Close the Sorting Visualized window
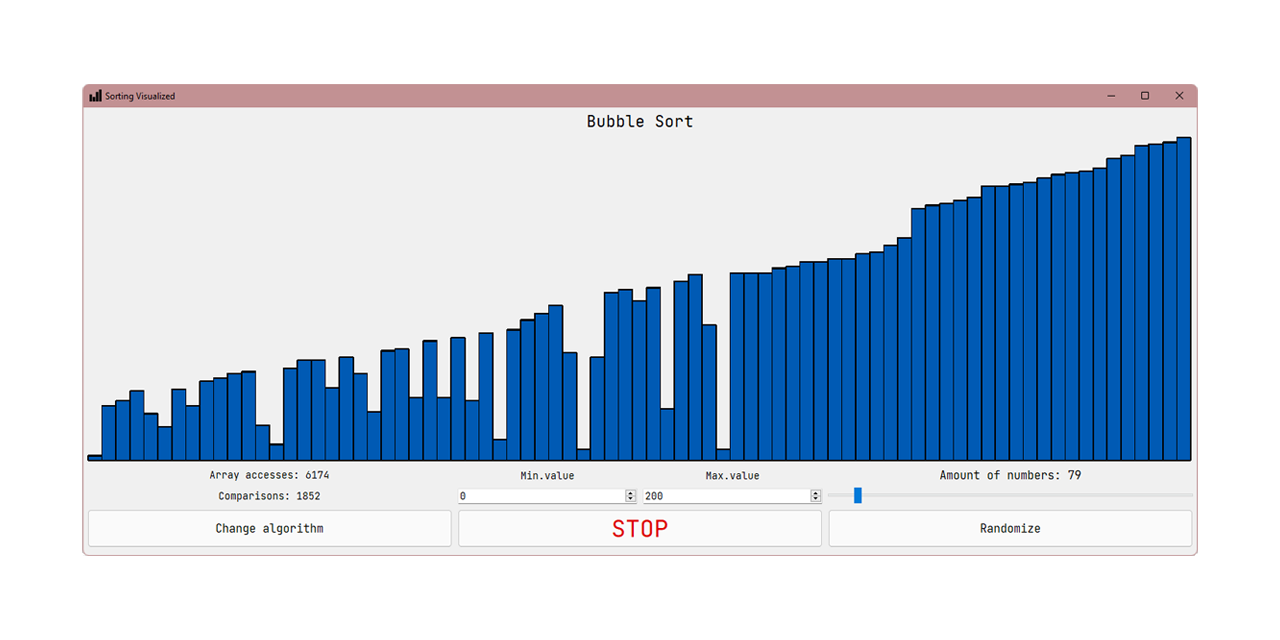The height and width of the screenshot is (640, 1280). click(x=1179, y=96)
